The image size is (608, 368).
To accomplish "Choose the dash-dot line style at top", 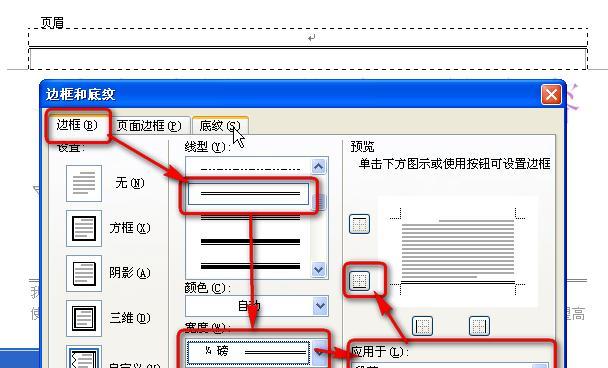I will (x=250, y=169).
